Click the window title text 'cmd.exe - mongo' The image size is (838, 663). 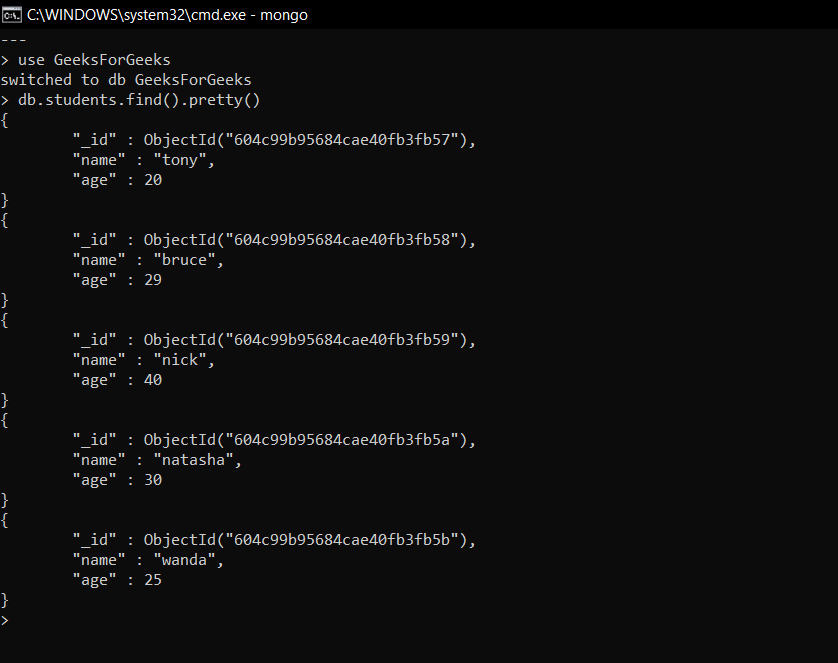point(167,15)
